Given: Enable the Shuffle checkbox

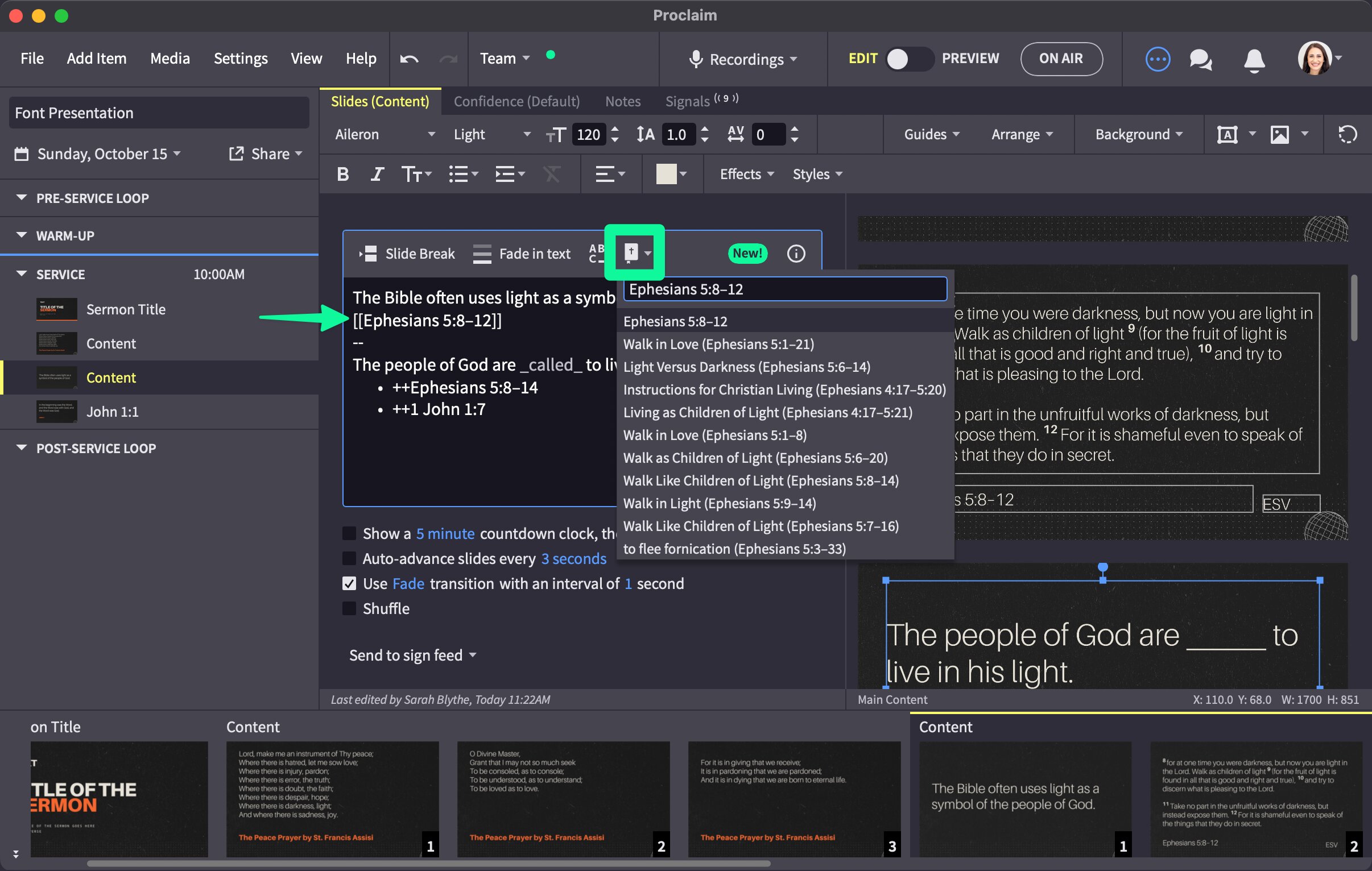Looking at the screenshot, I should 349,609.
